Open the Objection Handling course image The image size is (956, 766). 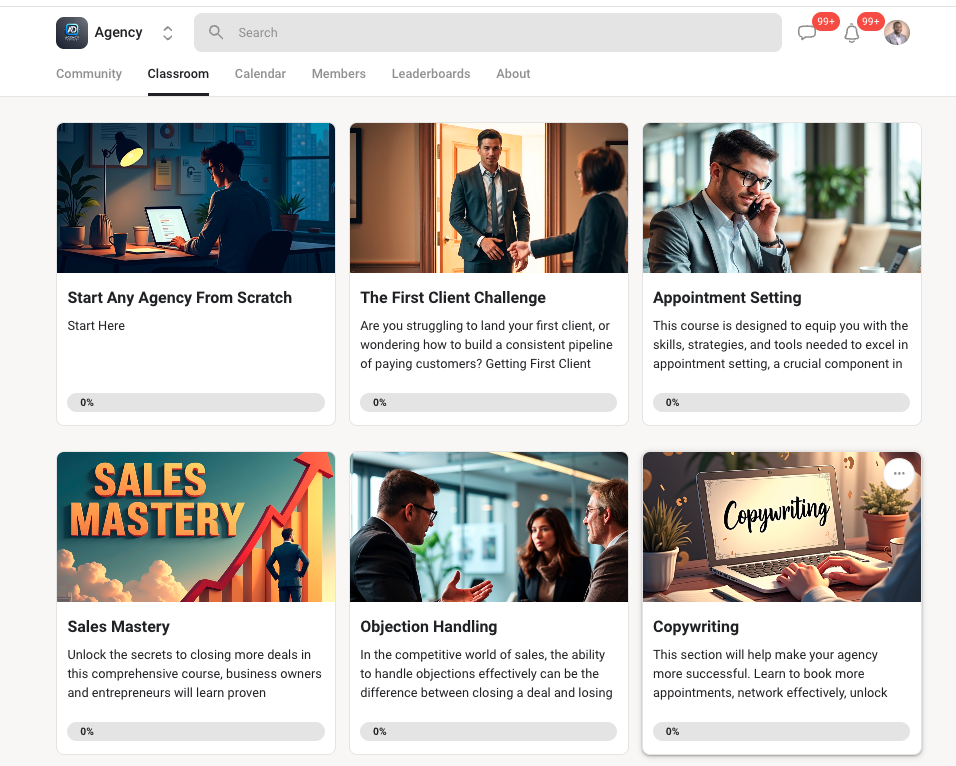pos(489,527)
